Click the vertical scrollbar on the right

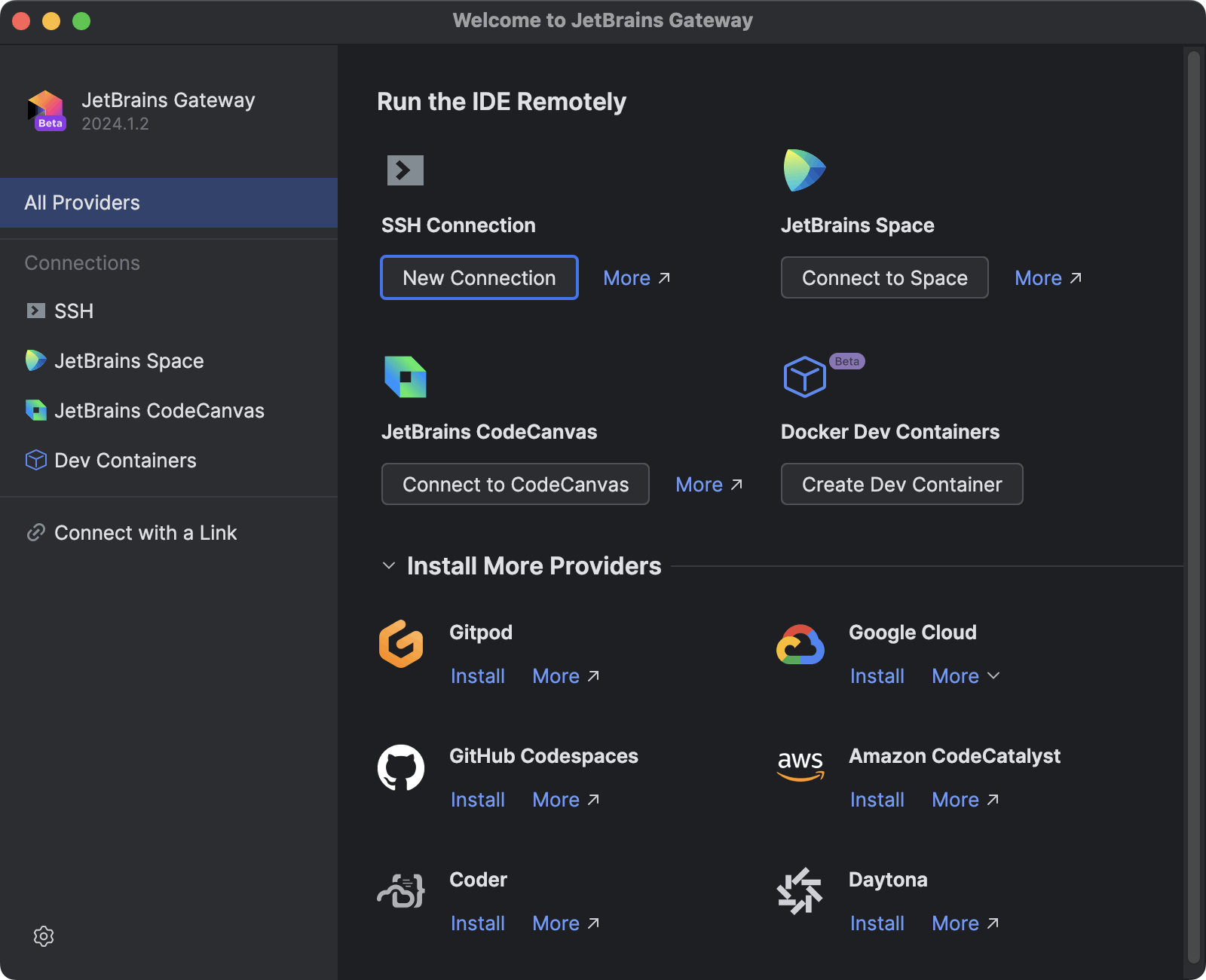tap(1193, 507)
